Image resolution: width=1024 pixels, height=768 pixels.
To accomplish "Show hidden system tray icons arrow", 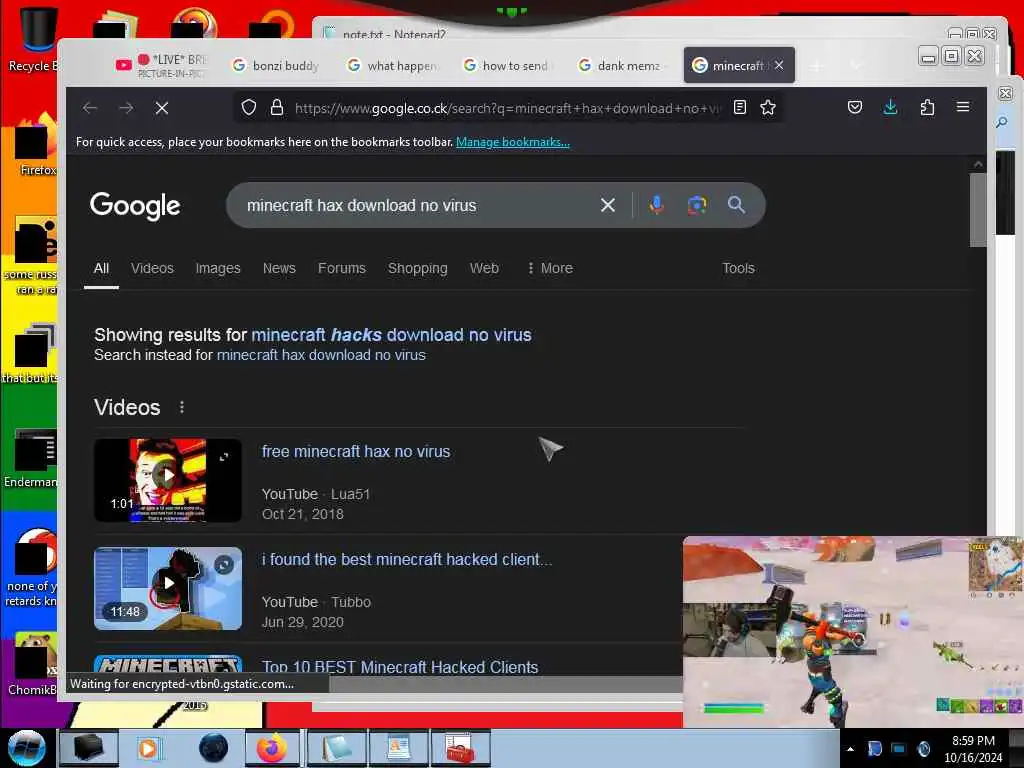I will (850, 749).
